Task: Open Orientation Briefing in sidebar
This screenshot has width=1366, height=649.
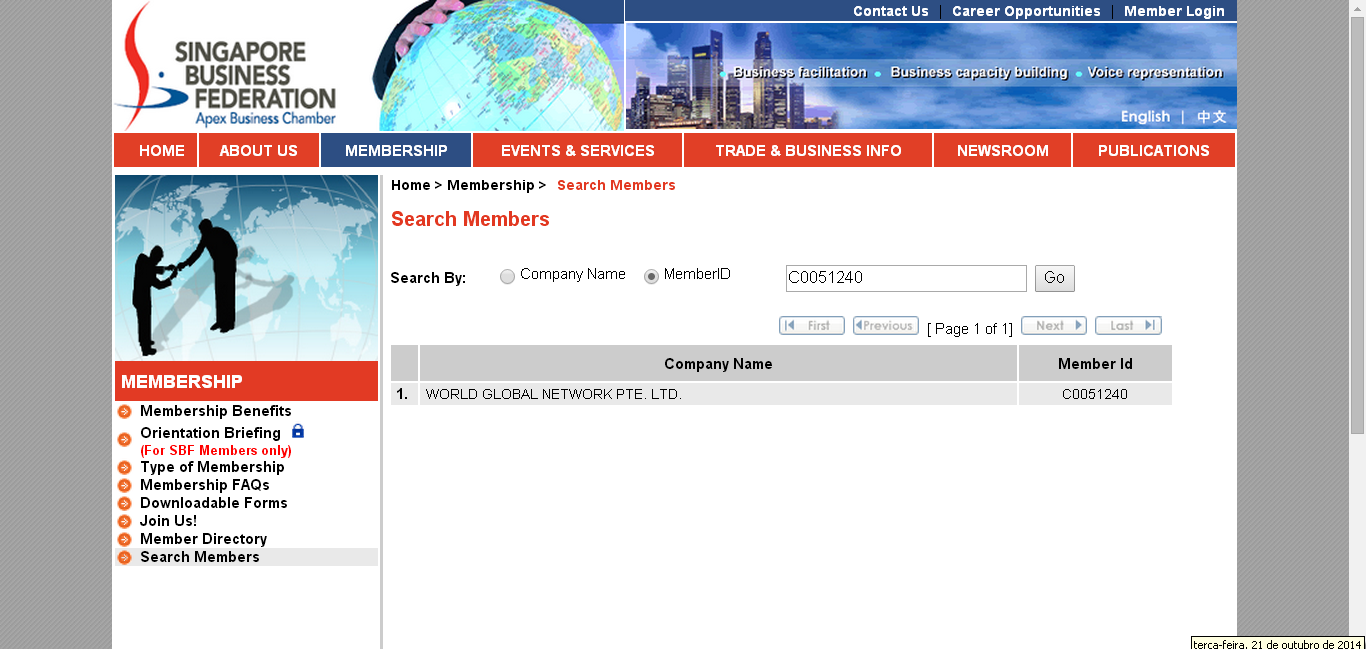Action: pos(210,433)
